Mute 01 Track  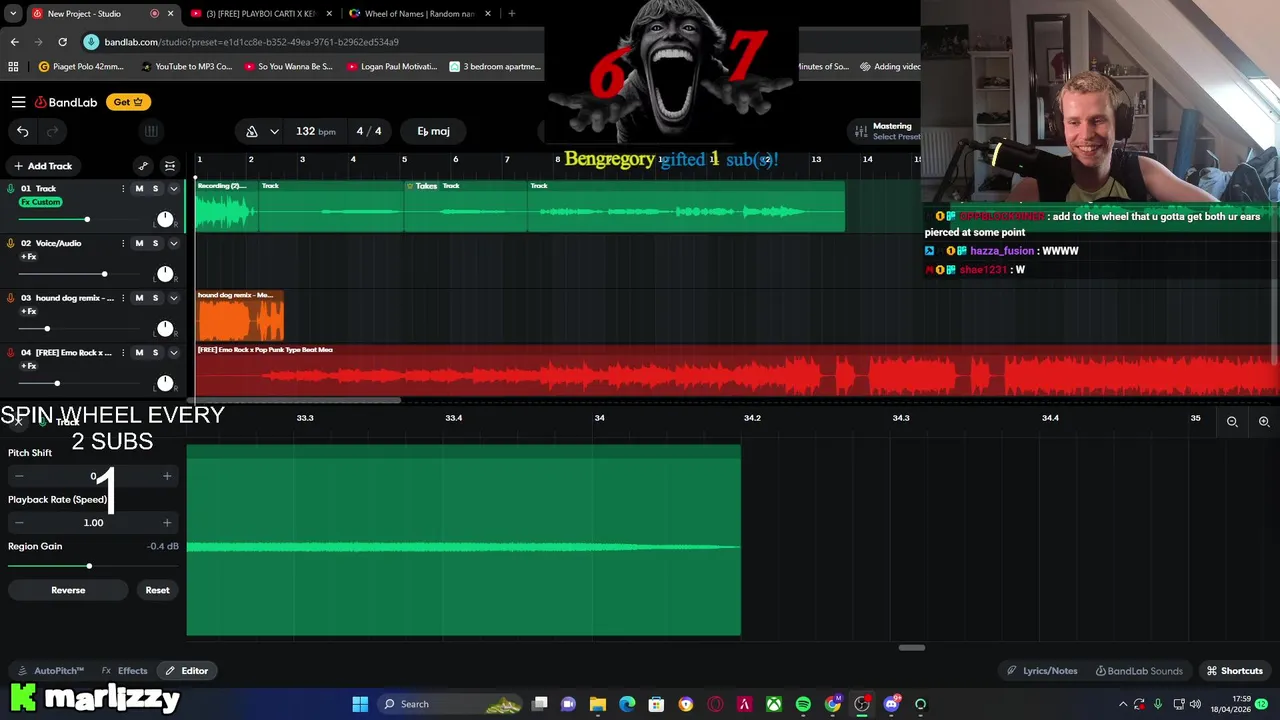coord(139,189)
